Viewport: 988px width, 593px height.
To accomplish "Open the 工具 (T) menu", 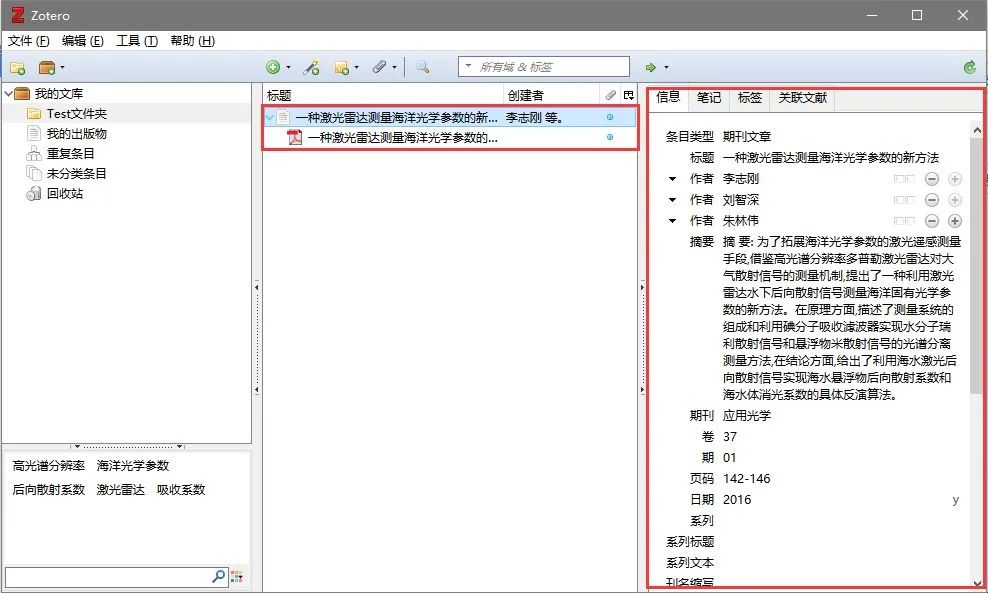I will (x=137, y=41).
